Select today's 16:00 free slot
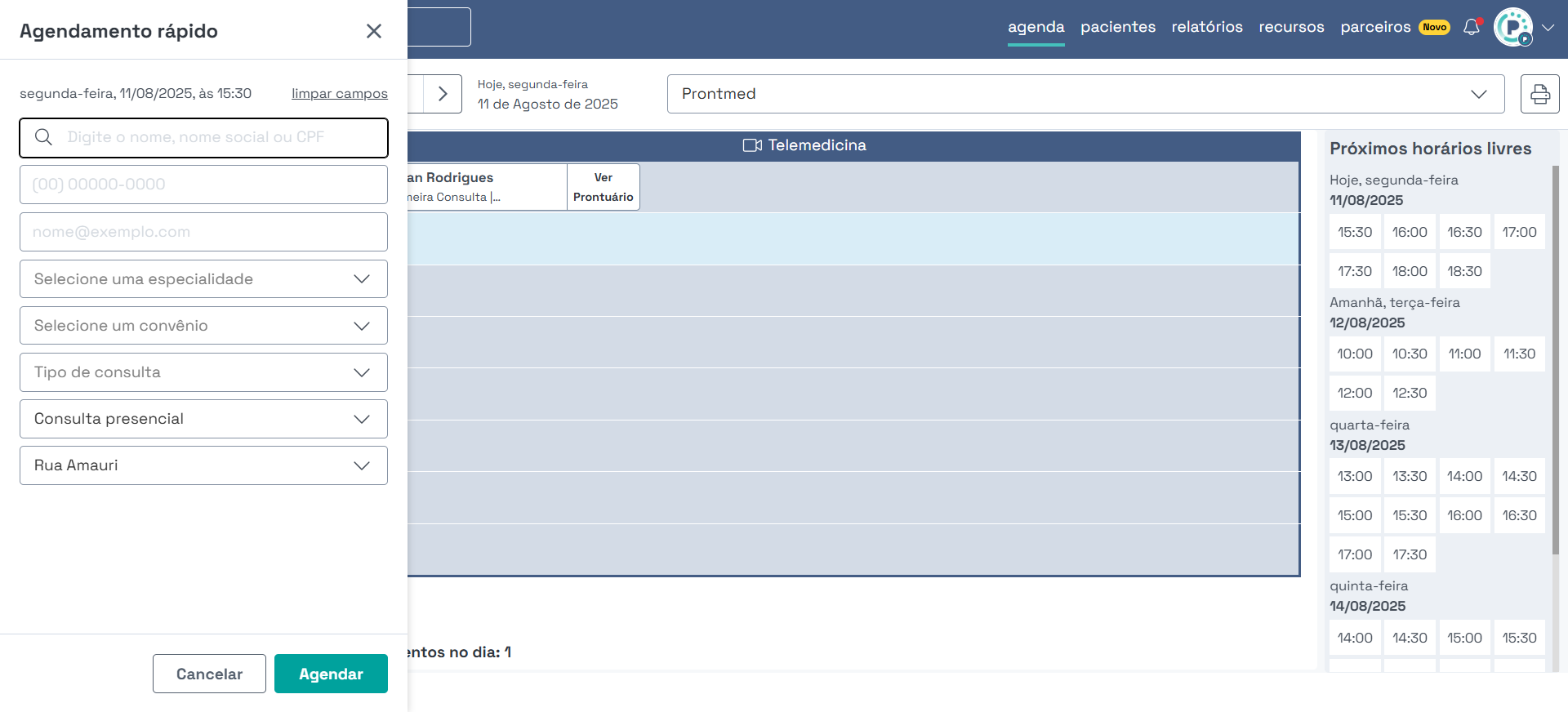Image resolution: width=1568 pixels, height=712 pixels. (x=1410, y=232)
